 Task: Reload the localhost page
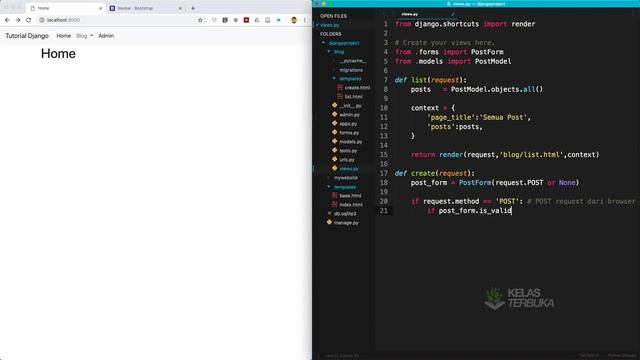(29, 20)
